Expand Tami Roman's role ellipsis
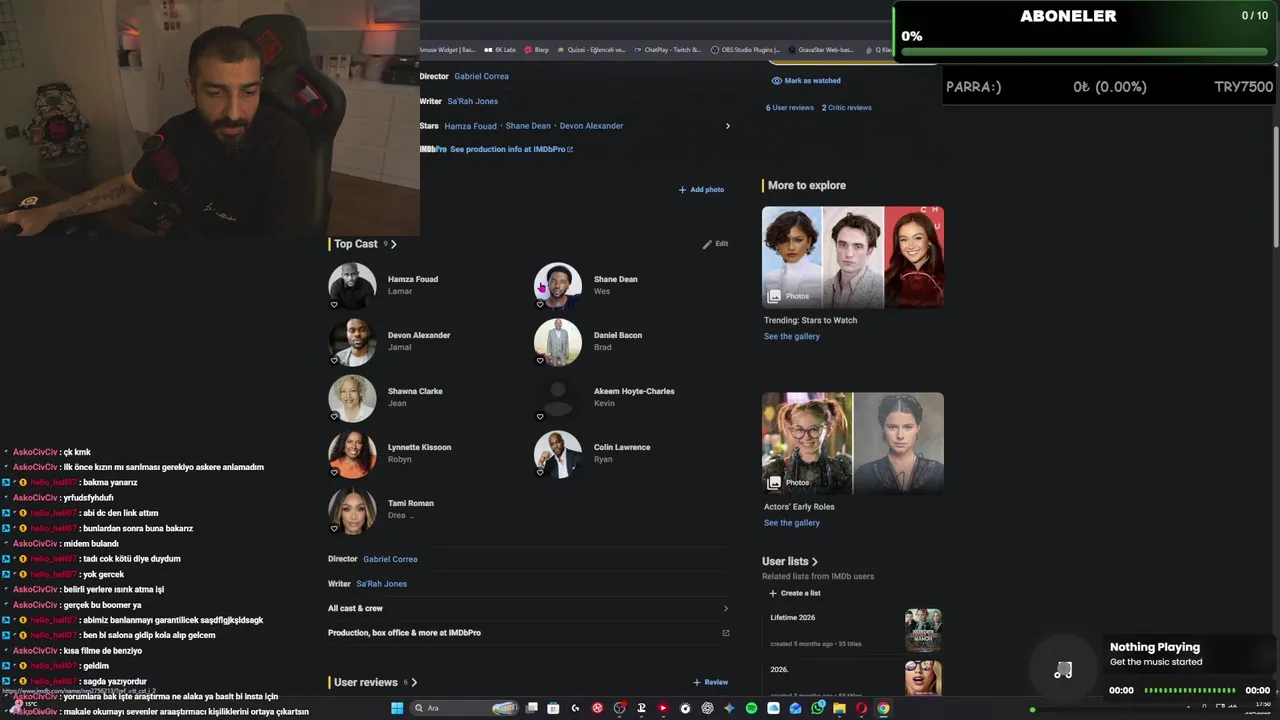 click(411, 516)
